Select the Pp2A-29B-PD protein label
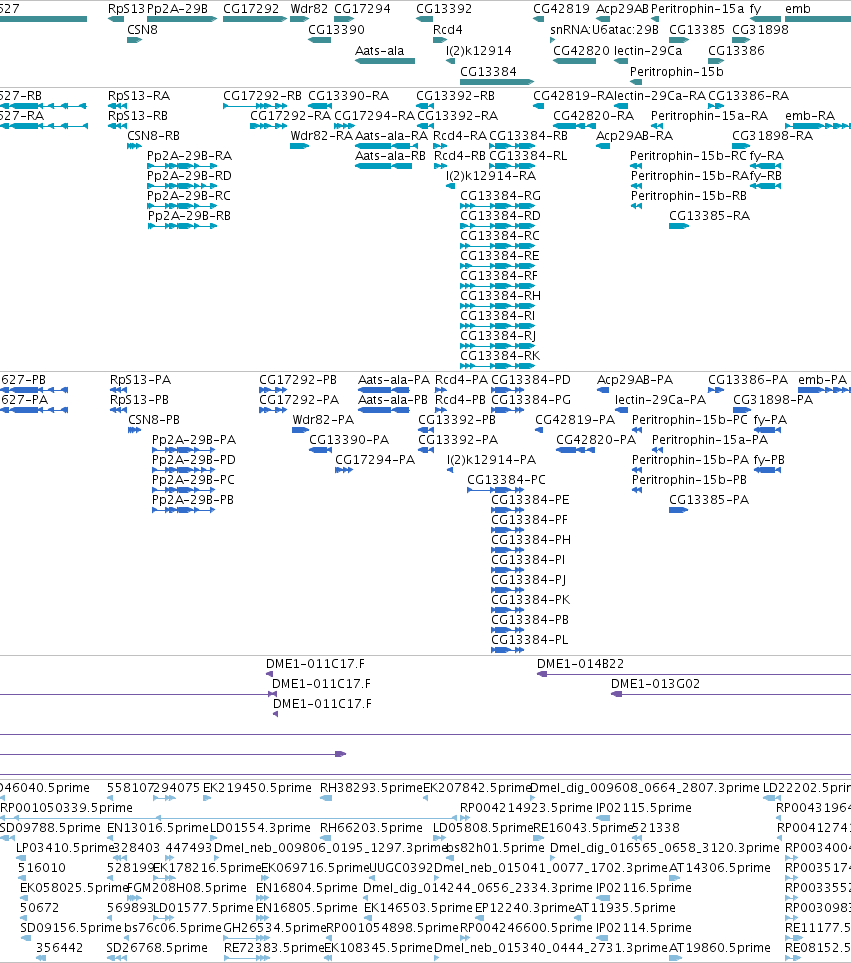Viewport: 851px width, 963px height. click(193, 459)
